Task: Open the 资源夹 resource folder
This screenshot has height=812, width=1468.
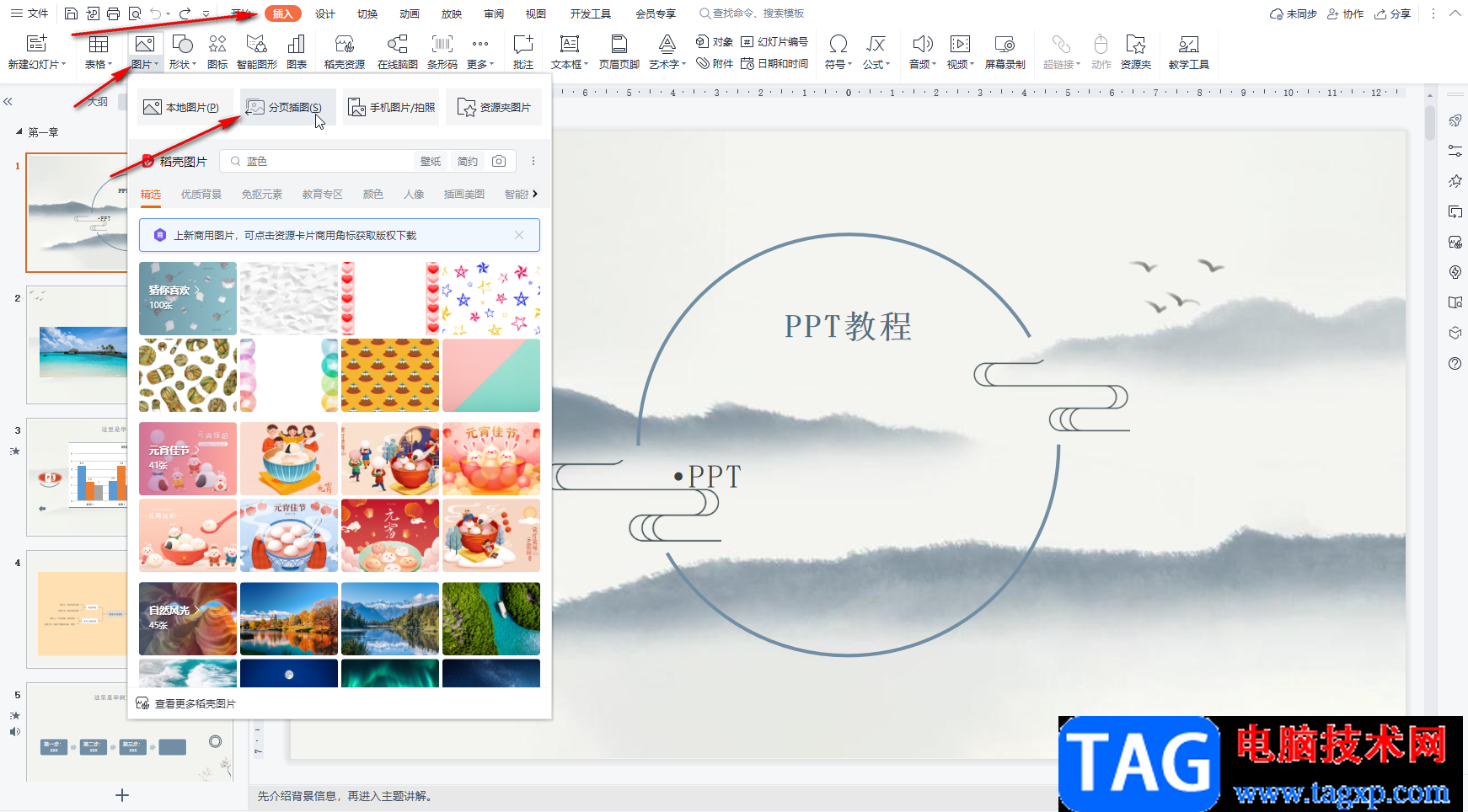Action: 1136,44
